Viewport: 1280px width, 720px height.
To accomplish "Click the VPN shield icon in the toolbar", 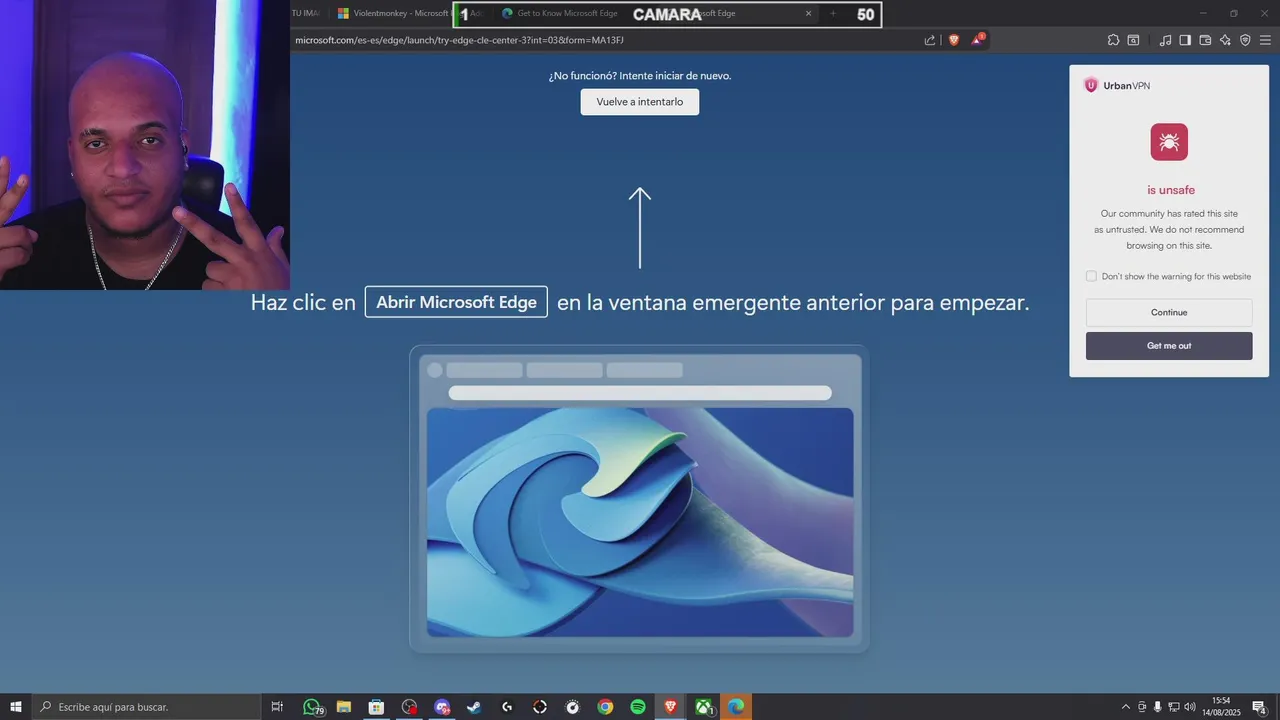I will (1245, 40).
